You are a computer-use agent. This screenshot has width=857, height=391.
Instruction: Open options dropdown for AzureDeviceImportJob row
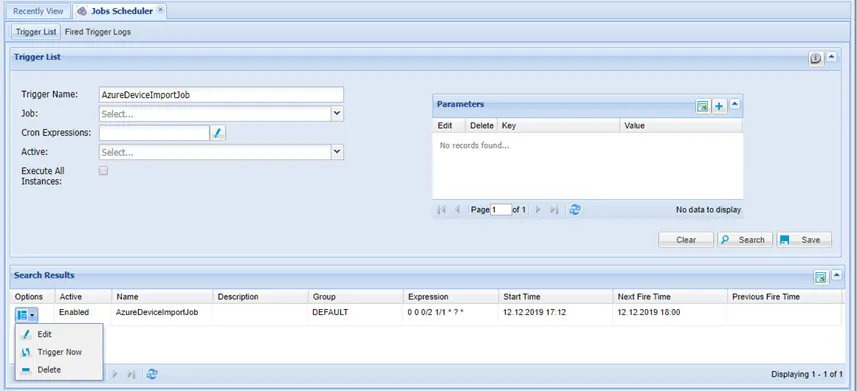pyautogui.click(x=26, y=314)
